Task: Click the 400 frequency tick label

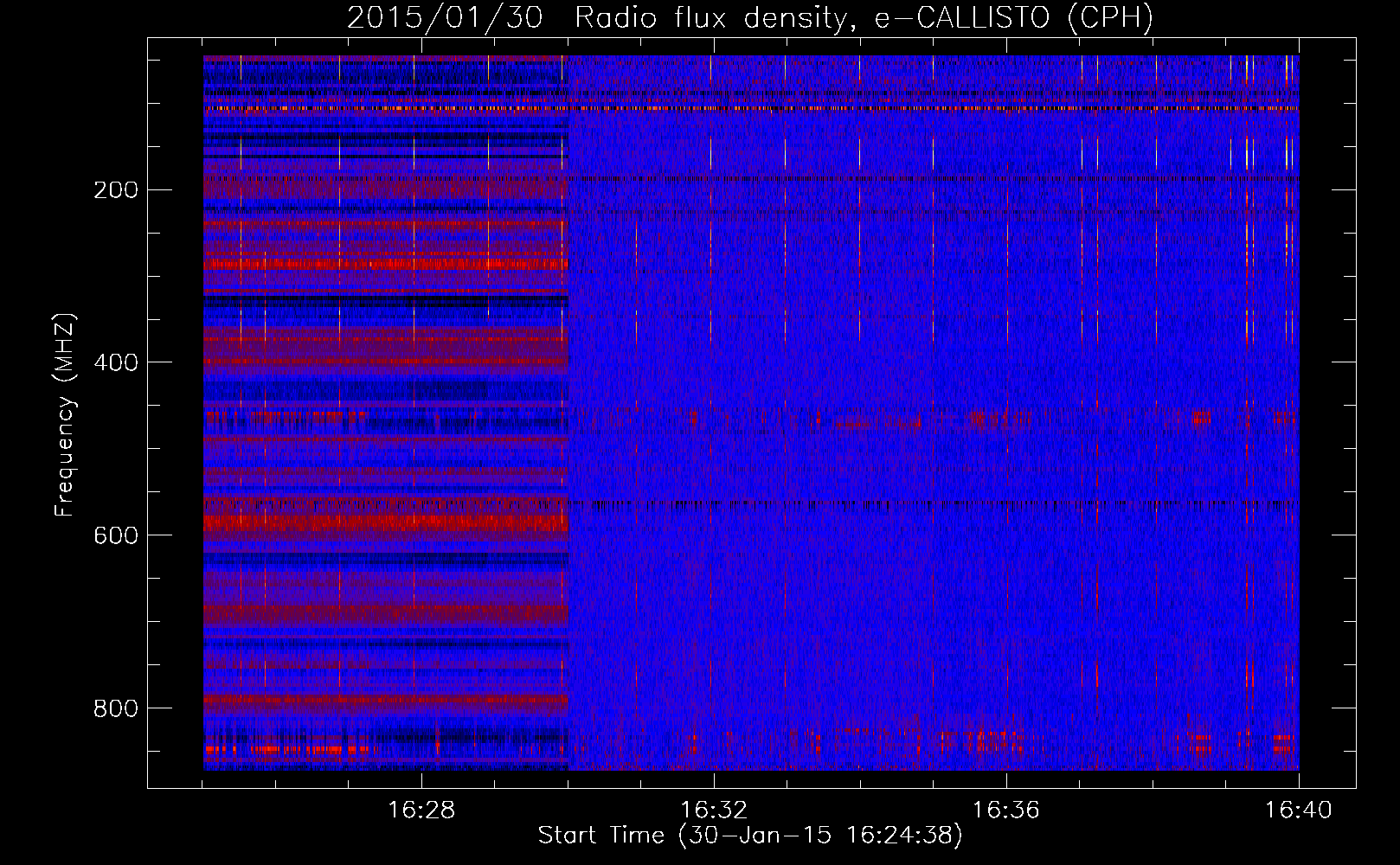Action: tap(116, 362)
